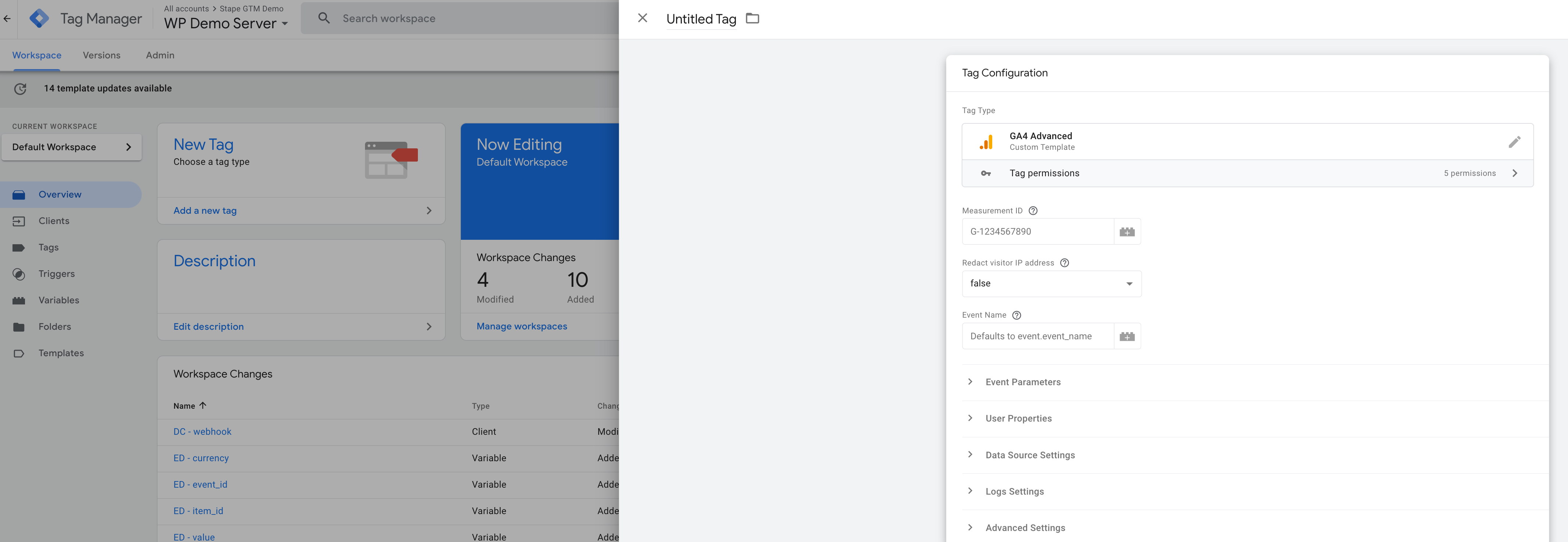
Task: Click the help icon next to Redact visitor IP address
Action: pos(1064,263)
